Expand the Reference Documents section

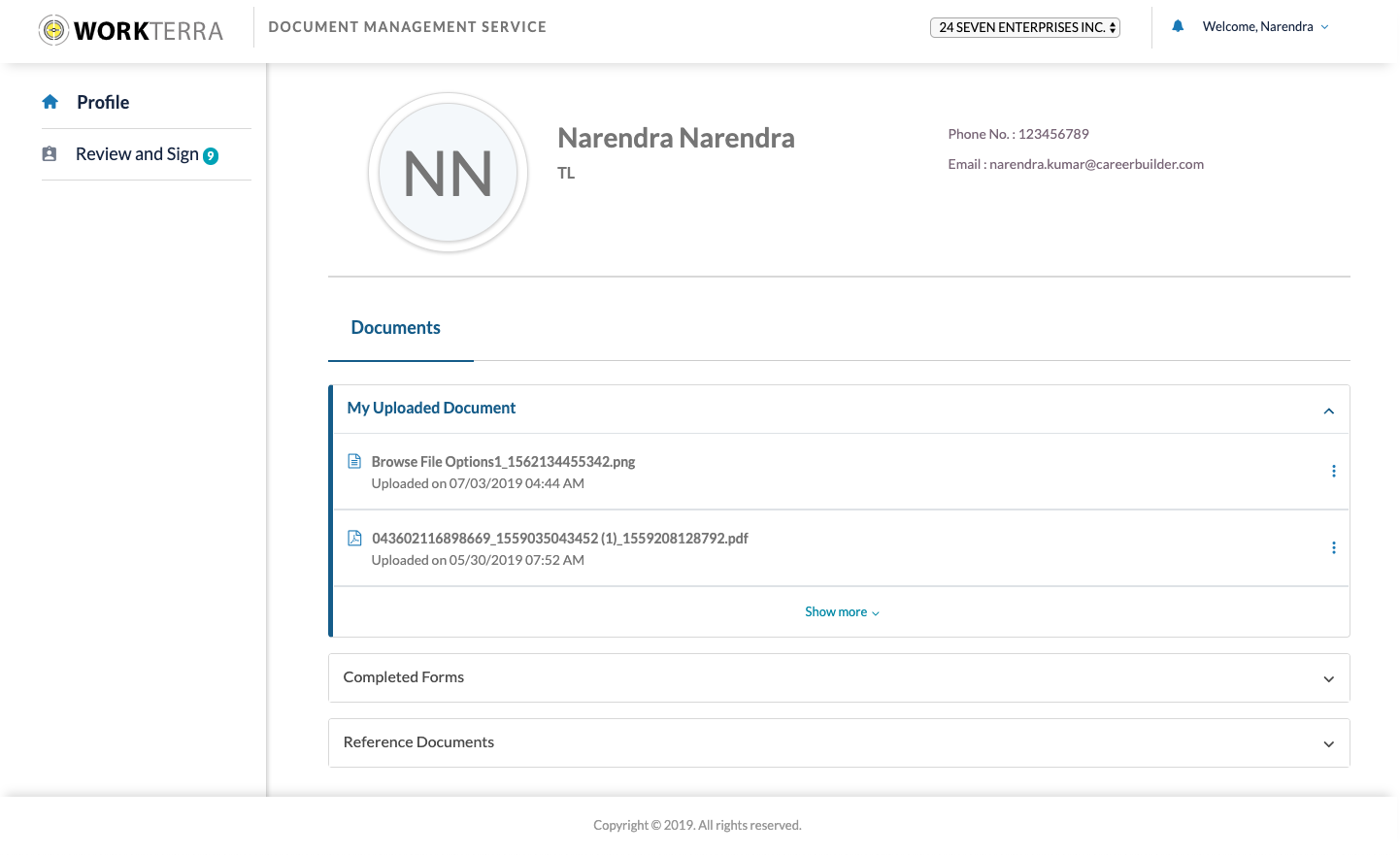[1328, 744]
